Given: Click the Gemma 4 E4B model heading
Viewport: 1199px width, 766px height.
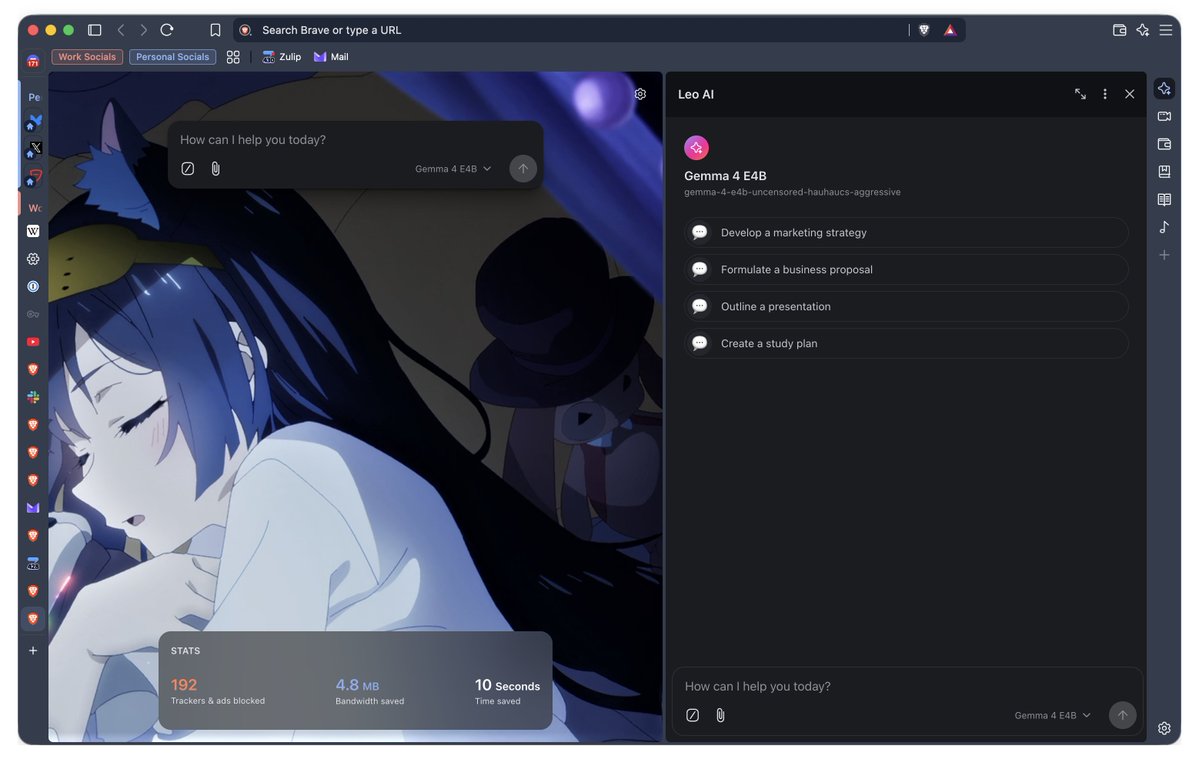Looking at the screenshot, I should pyautogui.click(x=725, y=176).
